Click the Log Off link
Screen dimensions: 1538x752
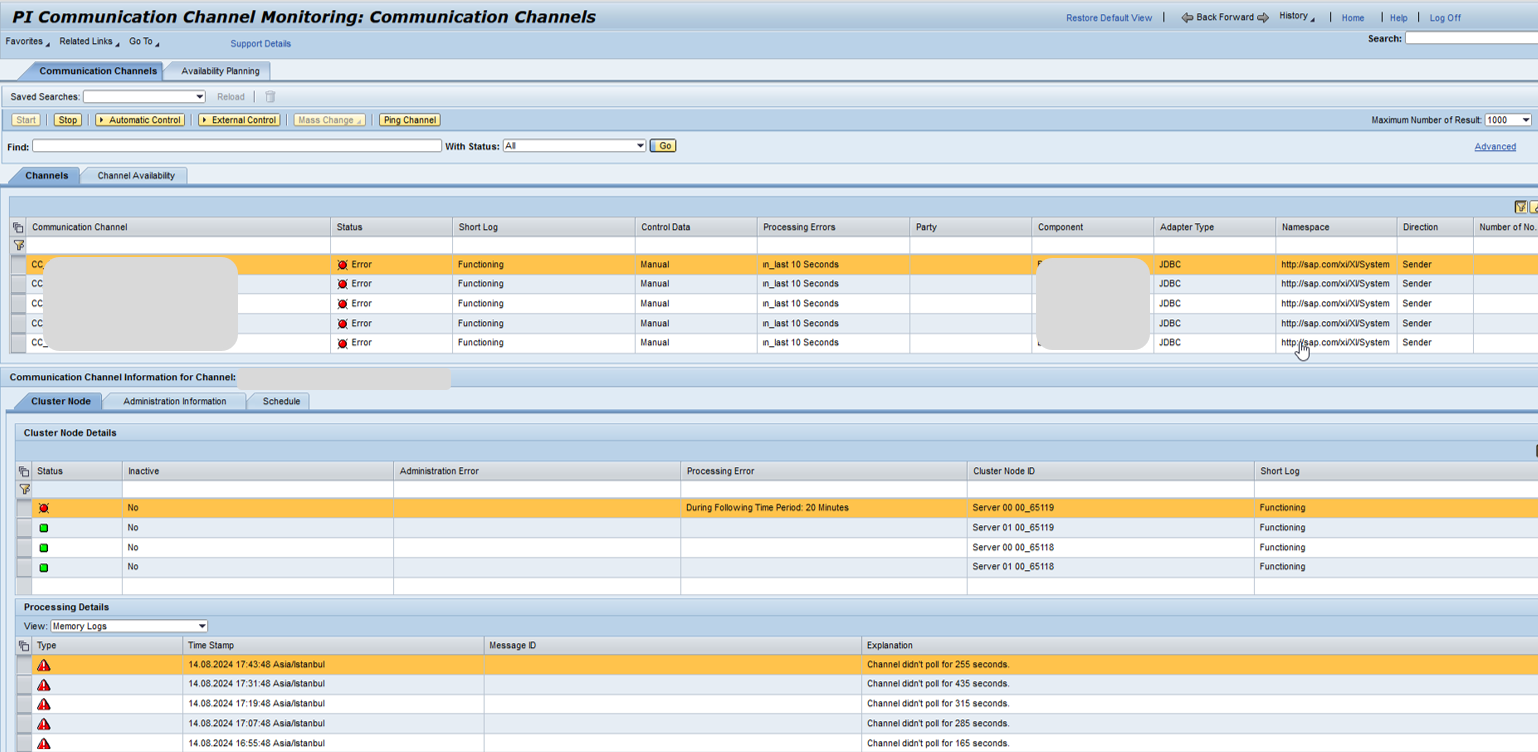1445,18
